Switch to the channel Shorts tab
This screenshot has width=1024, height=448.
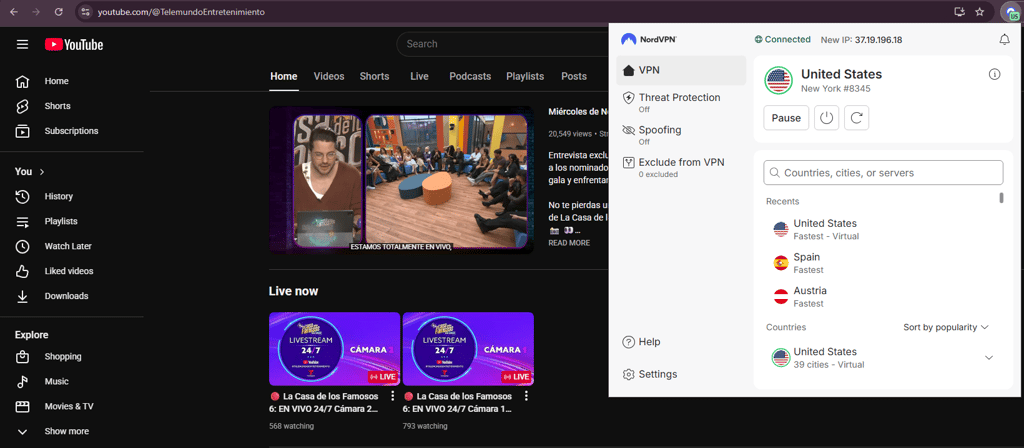pos(374,76)
